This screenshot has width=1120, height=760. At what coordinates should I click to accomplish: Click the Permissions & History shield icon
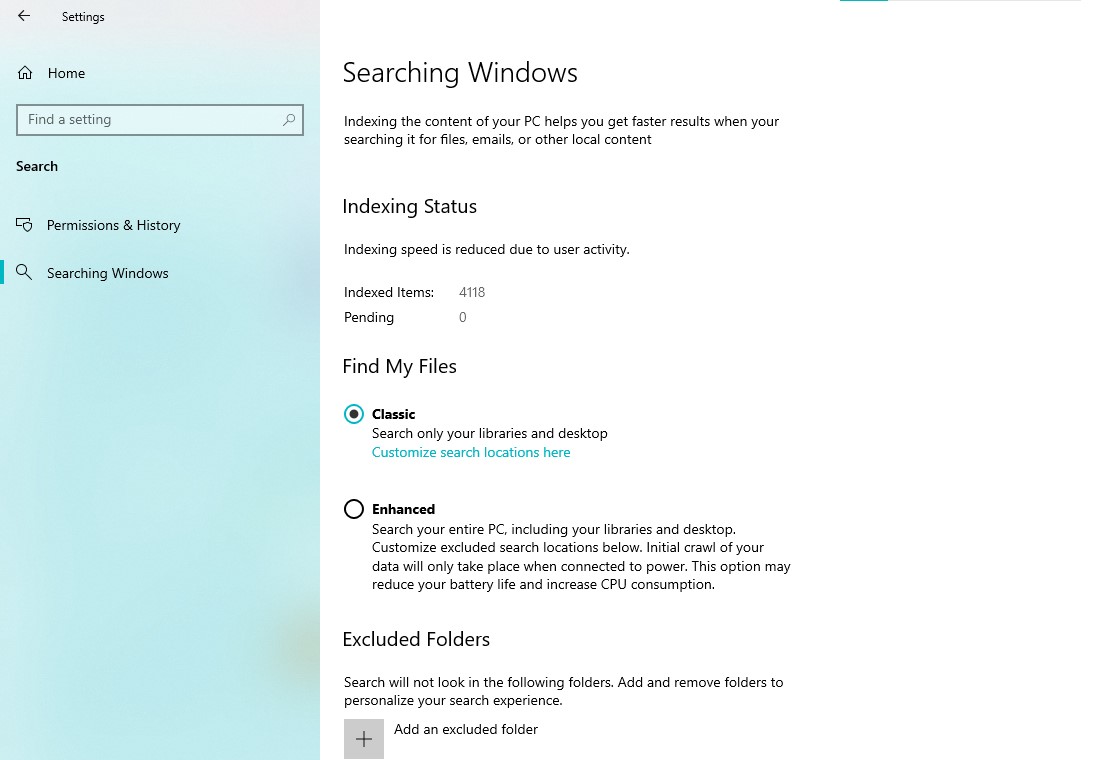24,225
